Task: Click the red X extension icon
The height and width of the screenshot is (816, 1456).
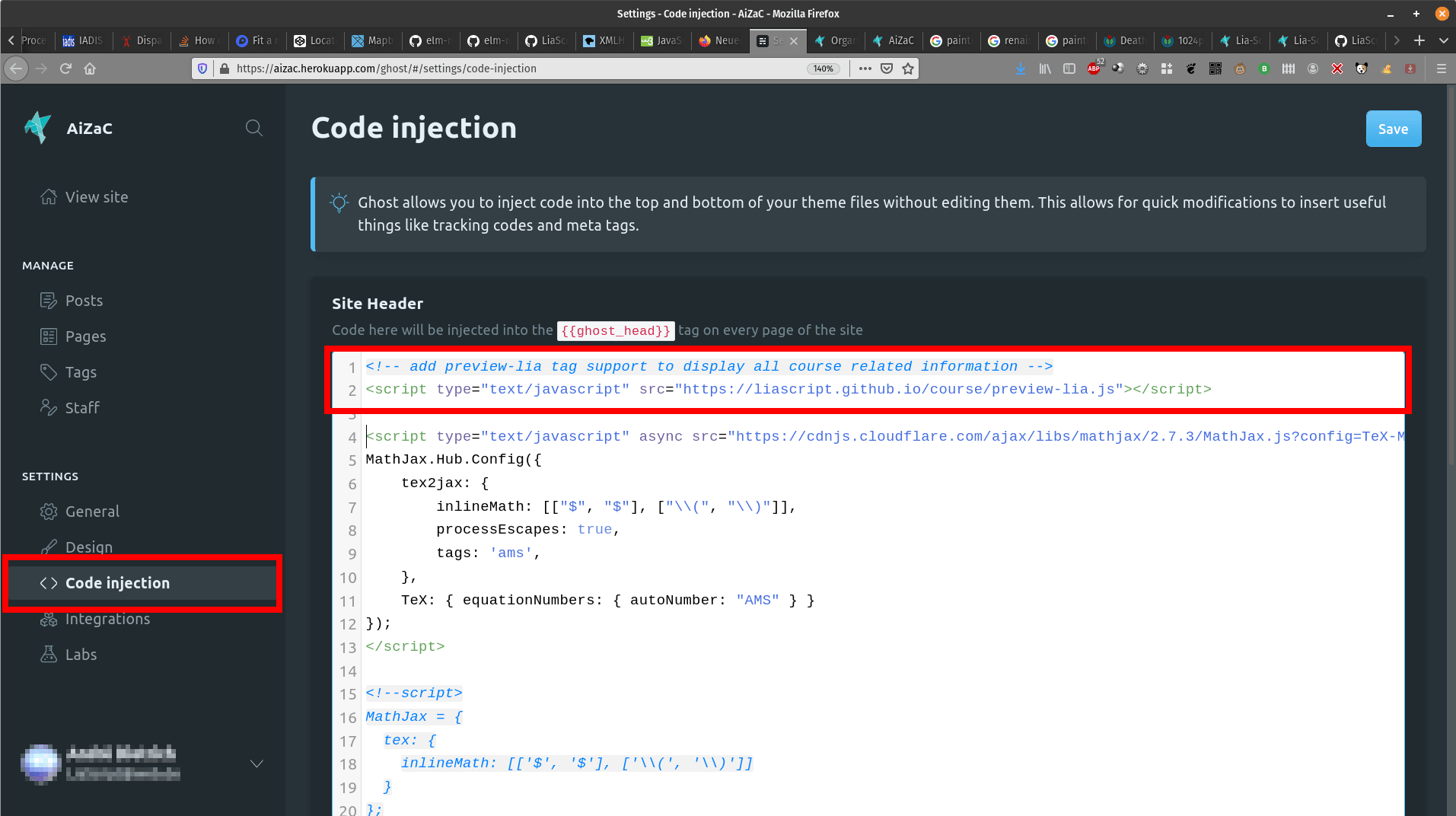Action: coord(1337,69)
